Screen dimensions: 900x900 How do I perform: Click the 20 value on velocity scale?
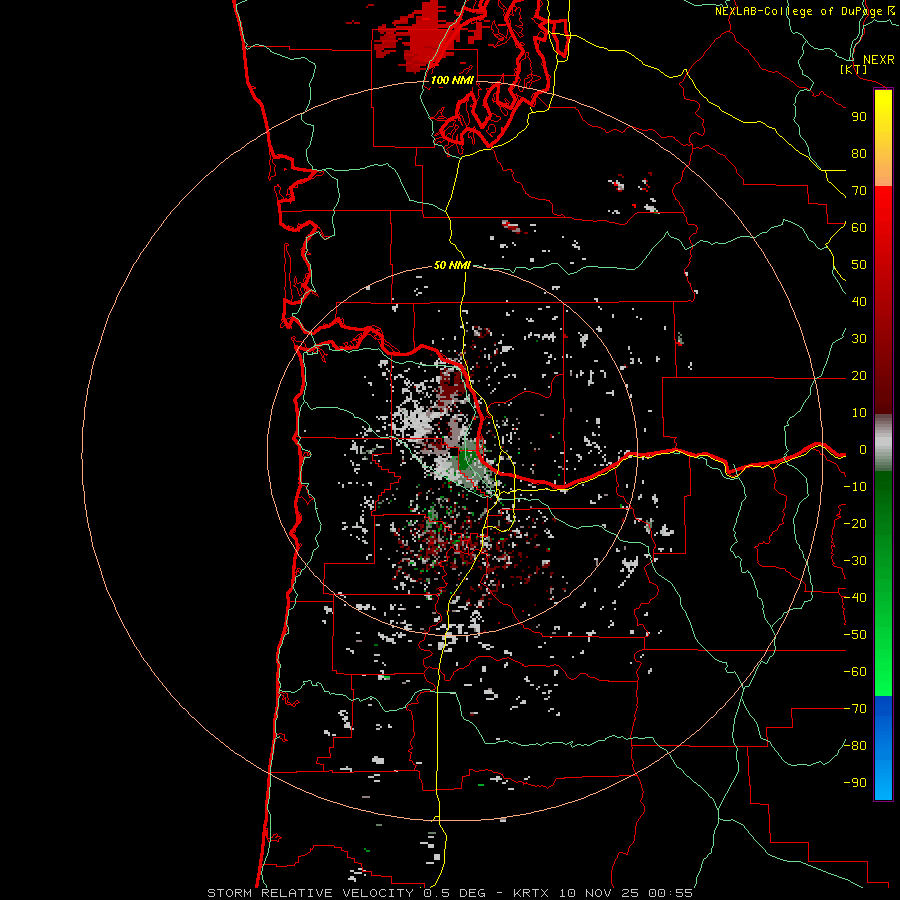point(859,376)
